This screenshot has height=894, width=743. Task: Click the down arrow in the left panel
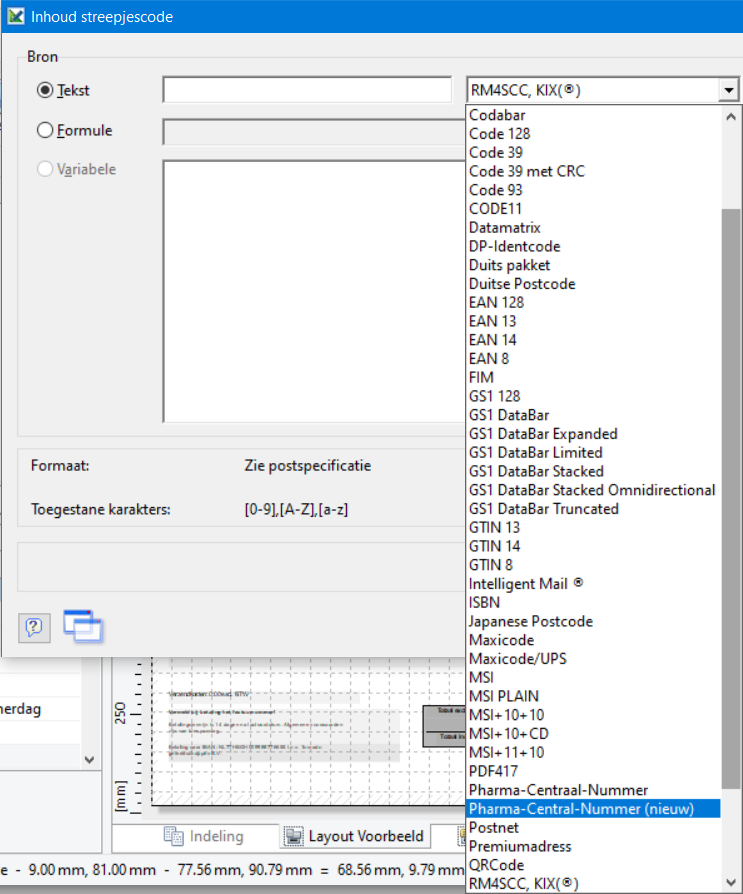tap(91, 759)
